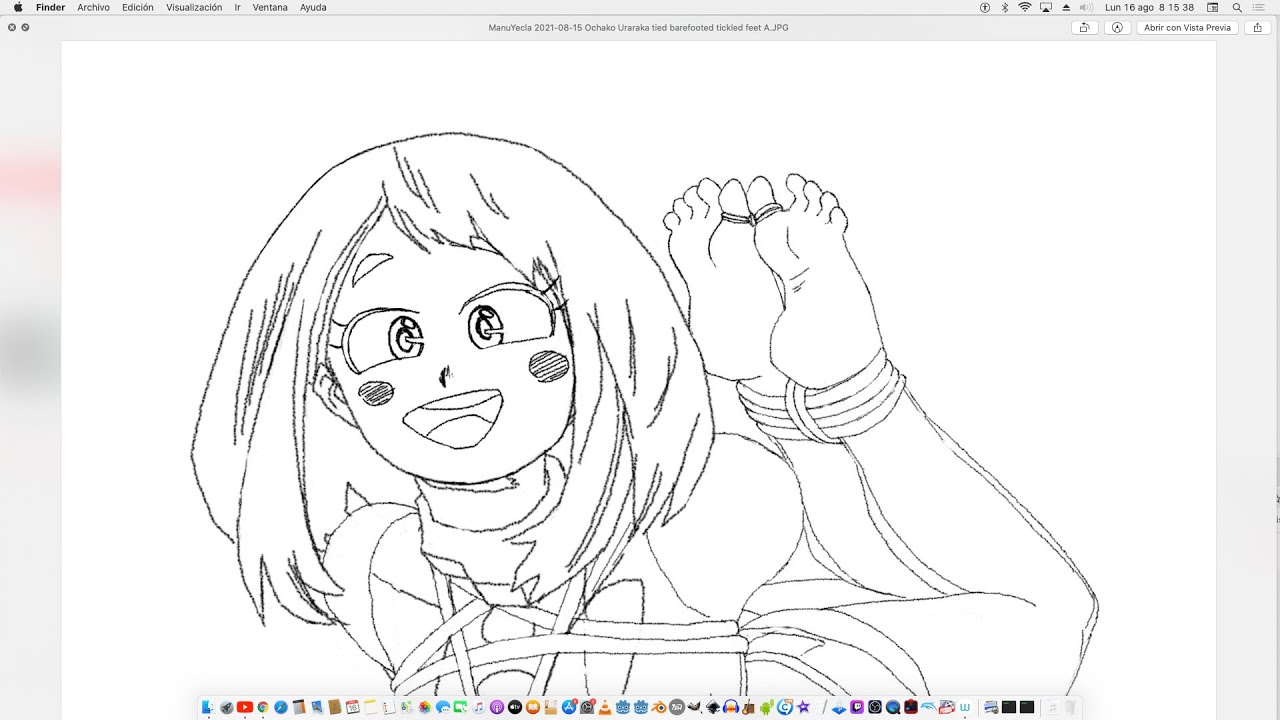Launch Safari from the Dock
This screenshot has width=1280, height=720.
tap(281, 707)
